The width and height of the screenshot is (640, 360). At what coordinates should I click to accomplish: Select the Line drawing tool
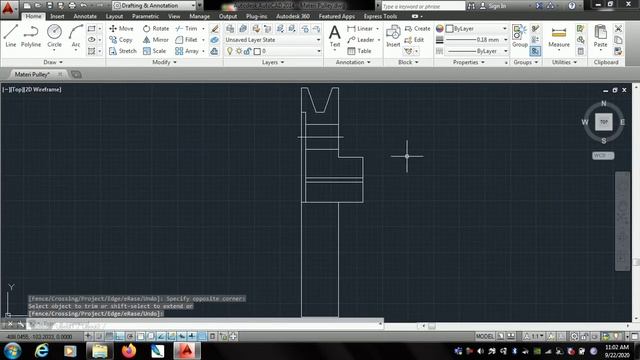tap(11, 36)
